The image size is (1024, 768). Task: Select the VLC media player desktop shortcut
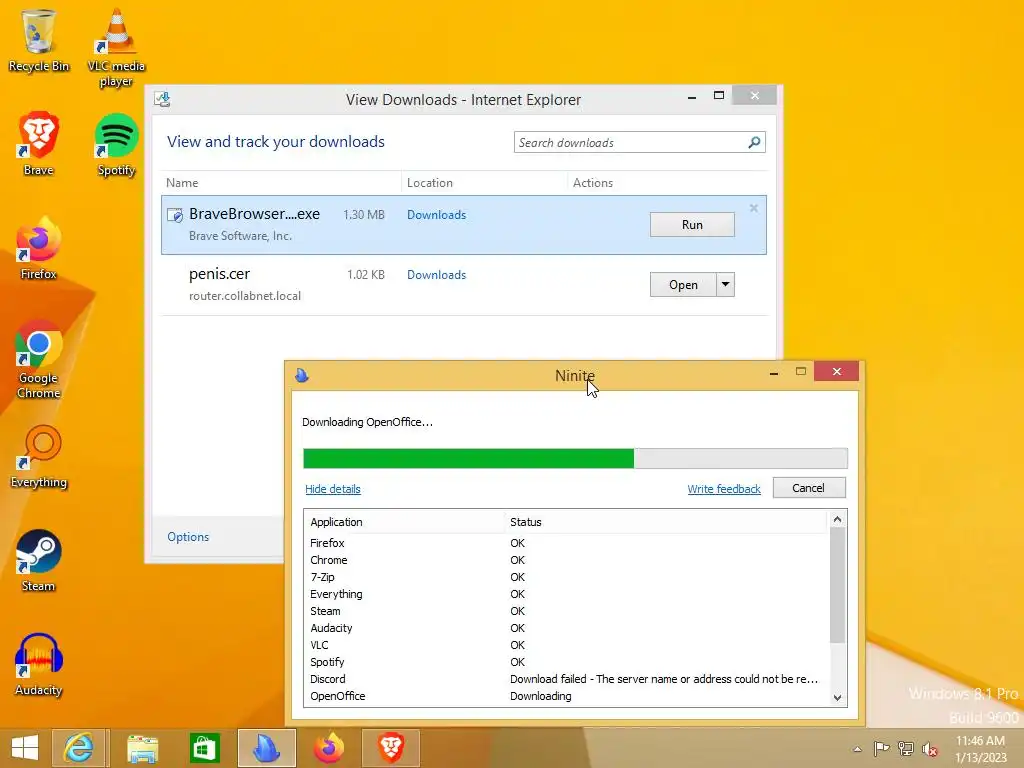116,47
